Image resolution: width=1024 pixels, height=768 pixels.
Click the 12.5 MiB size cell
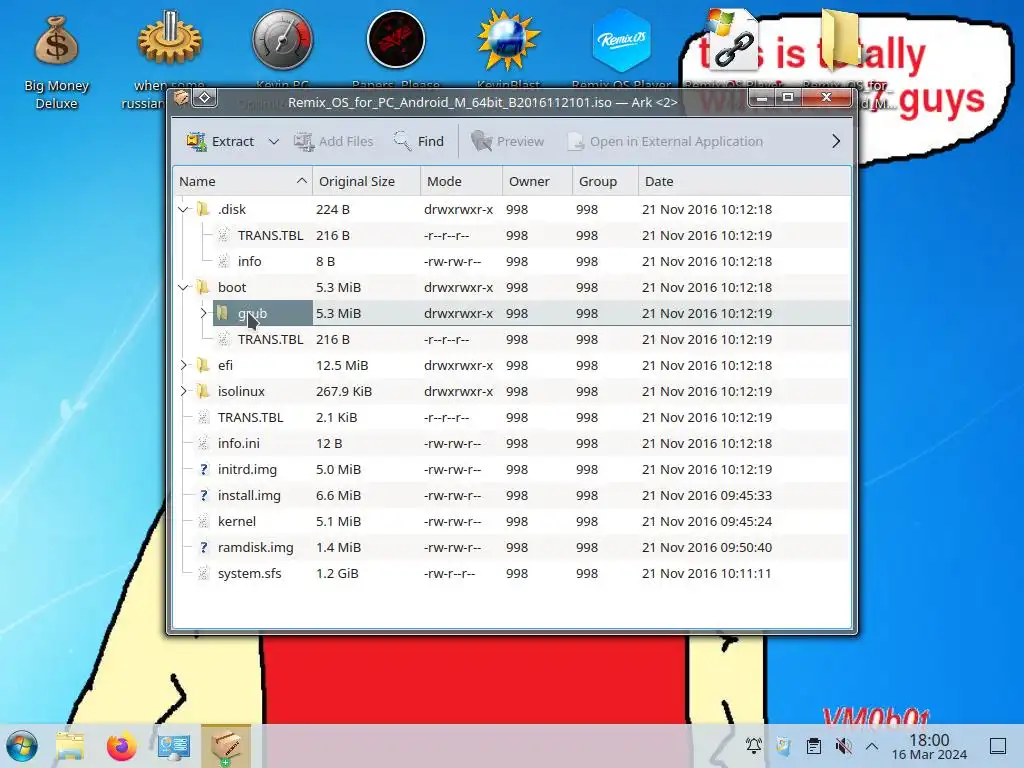[x=342, y=365]
